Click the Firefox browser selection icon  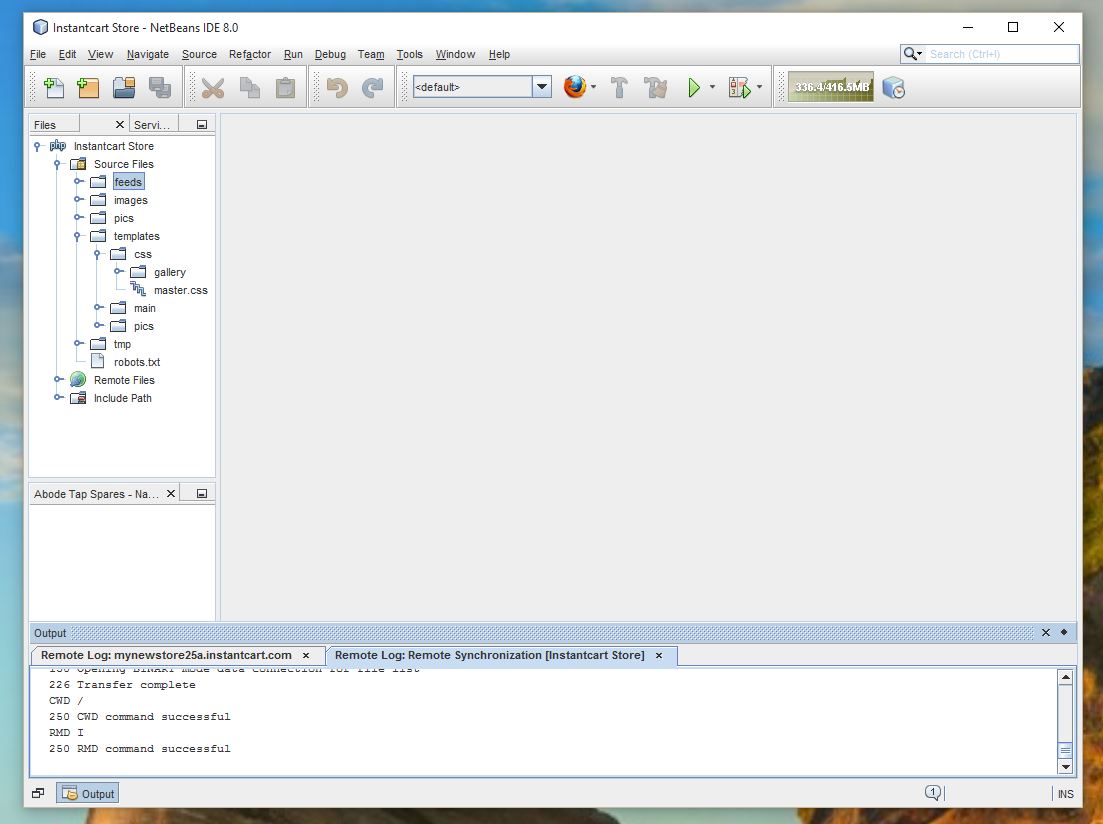tap(575, 87)
